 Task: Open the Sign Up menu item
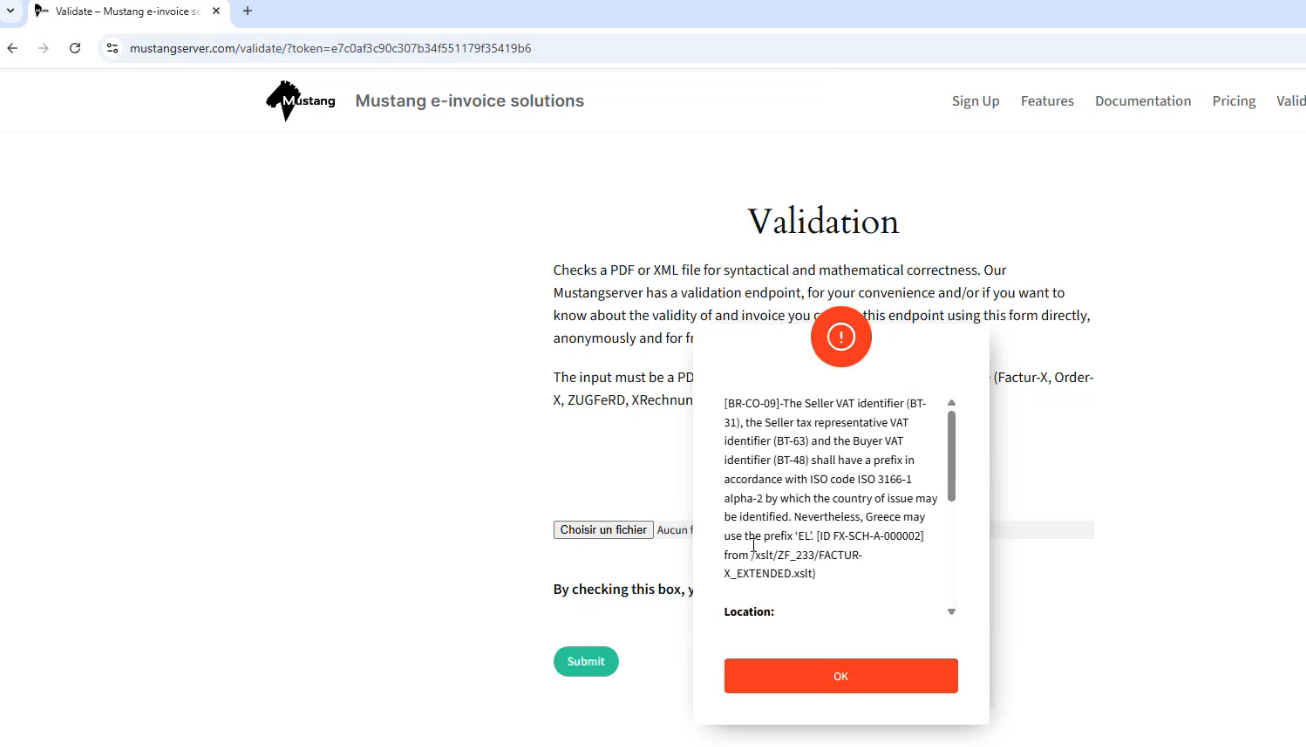975,101
